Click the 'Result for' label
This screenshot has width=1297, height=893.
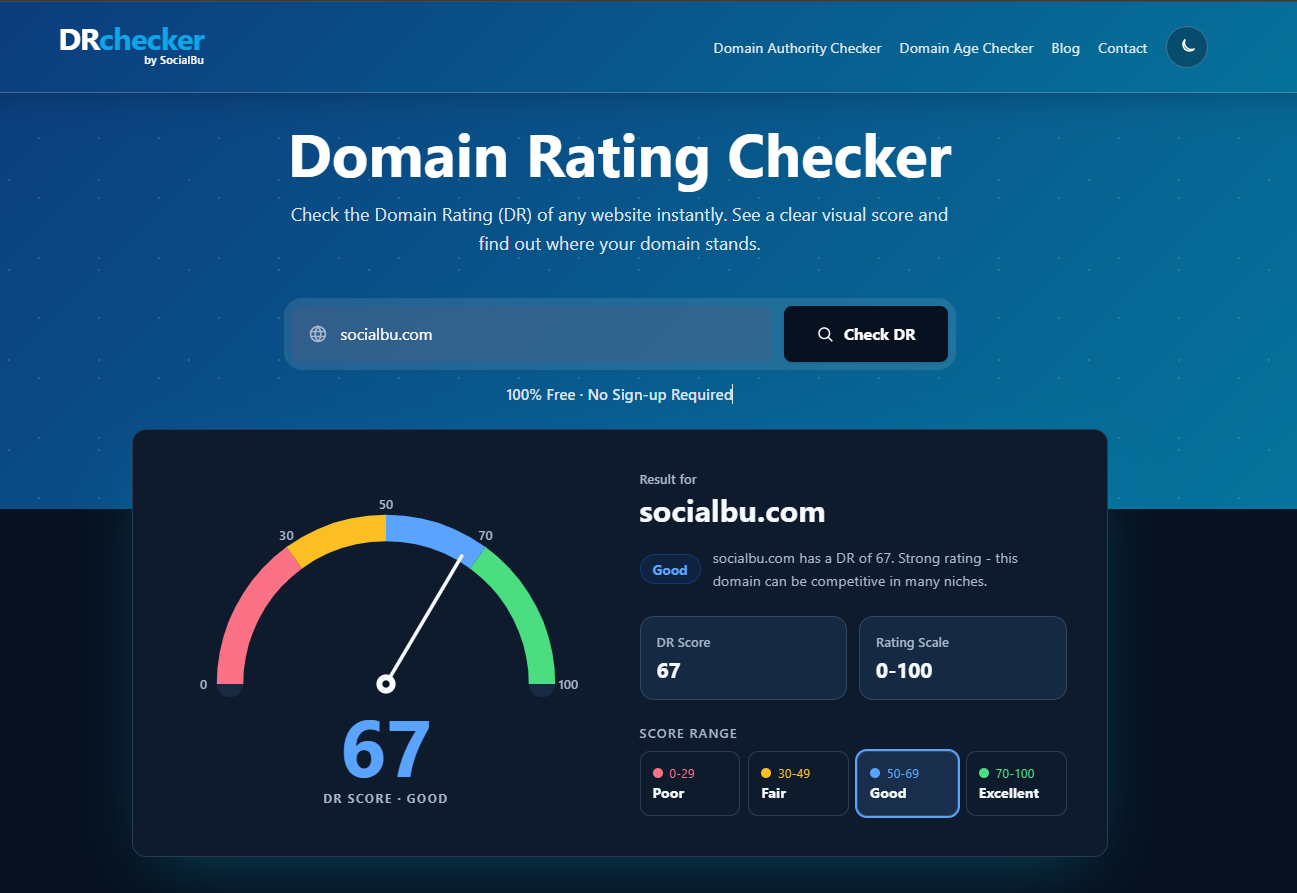(x=668, y=480)
